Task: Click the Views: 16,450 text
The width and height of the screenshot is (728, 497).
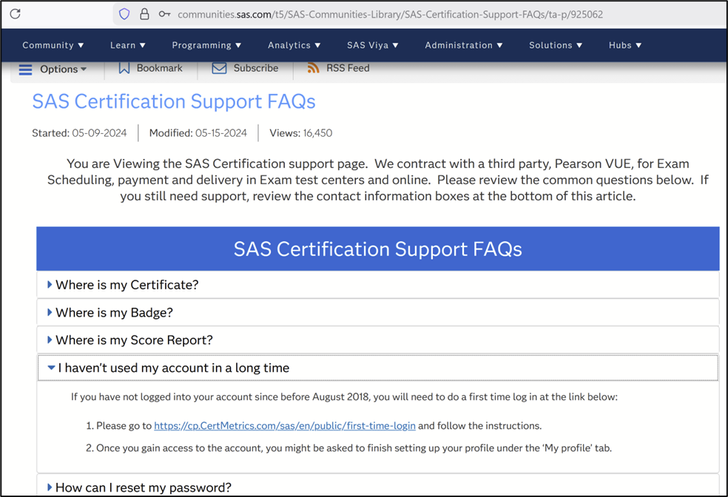Action: click(301, 133)
